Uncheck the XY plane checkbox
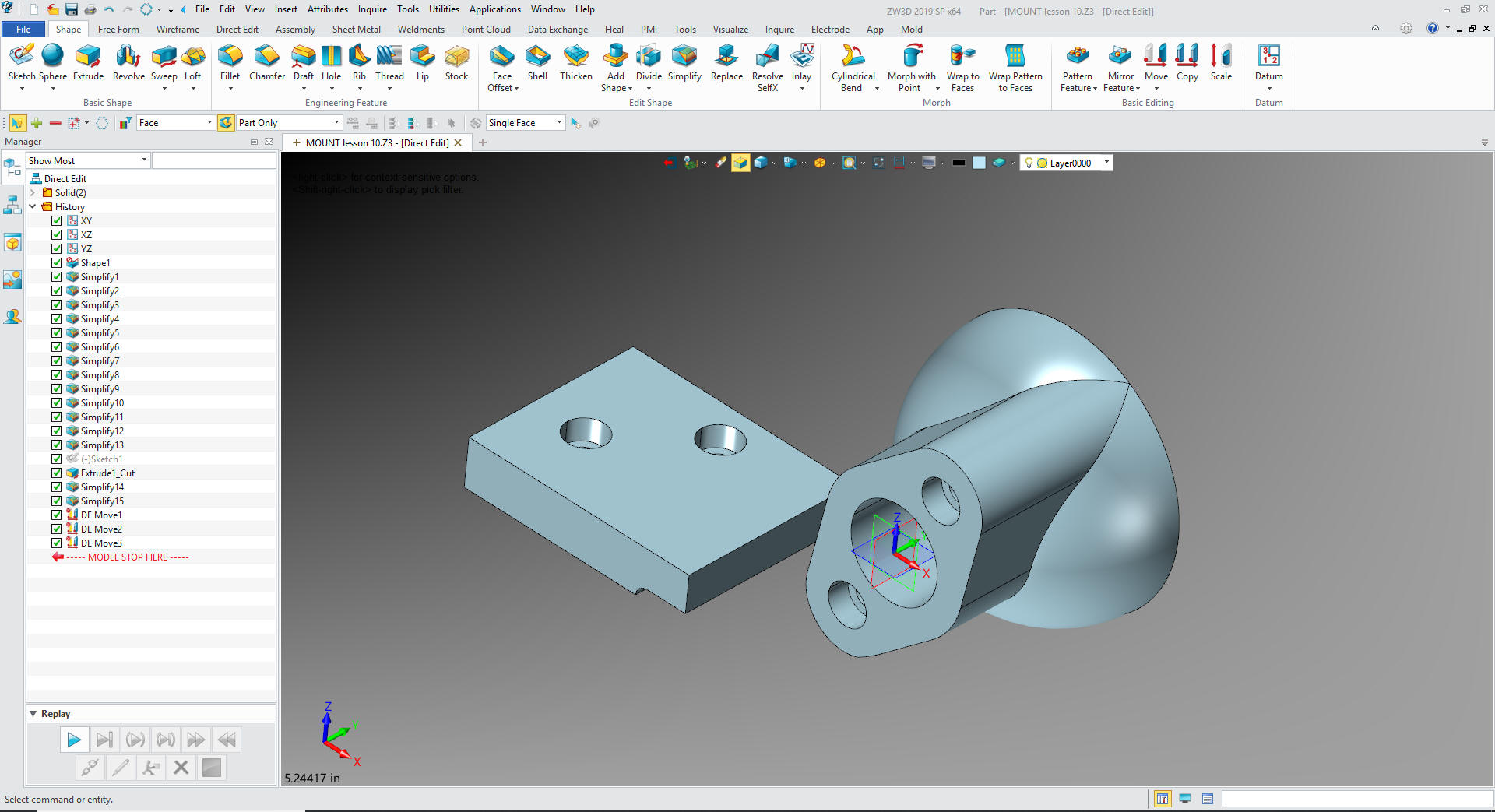 [x=57, y=220]
